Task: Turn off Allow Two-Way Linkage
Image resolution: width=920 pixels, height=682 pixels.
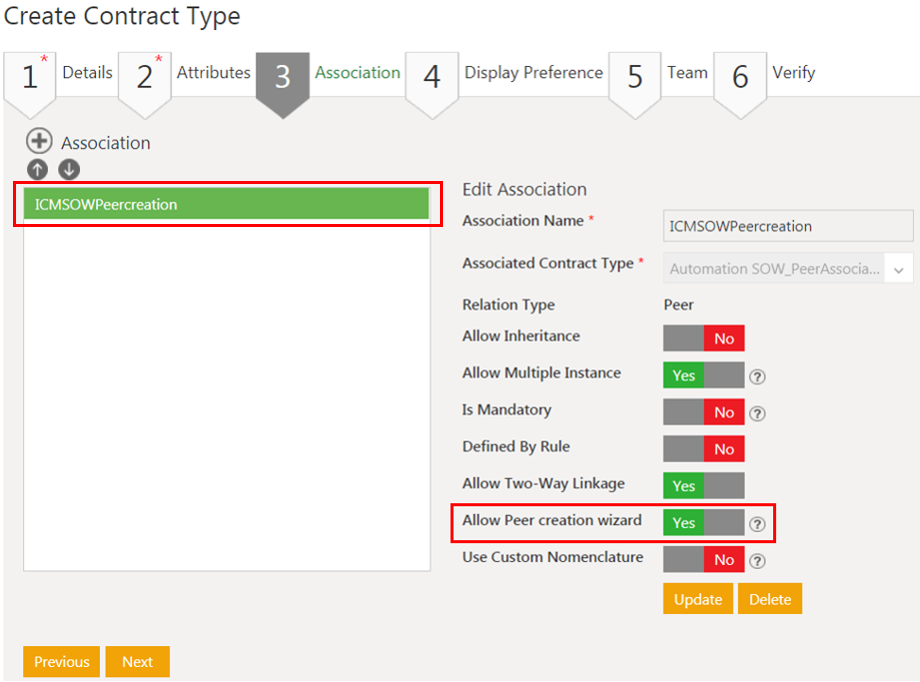Action: [703, 486]
